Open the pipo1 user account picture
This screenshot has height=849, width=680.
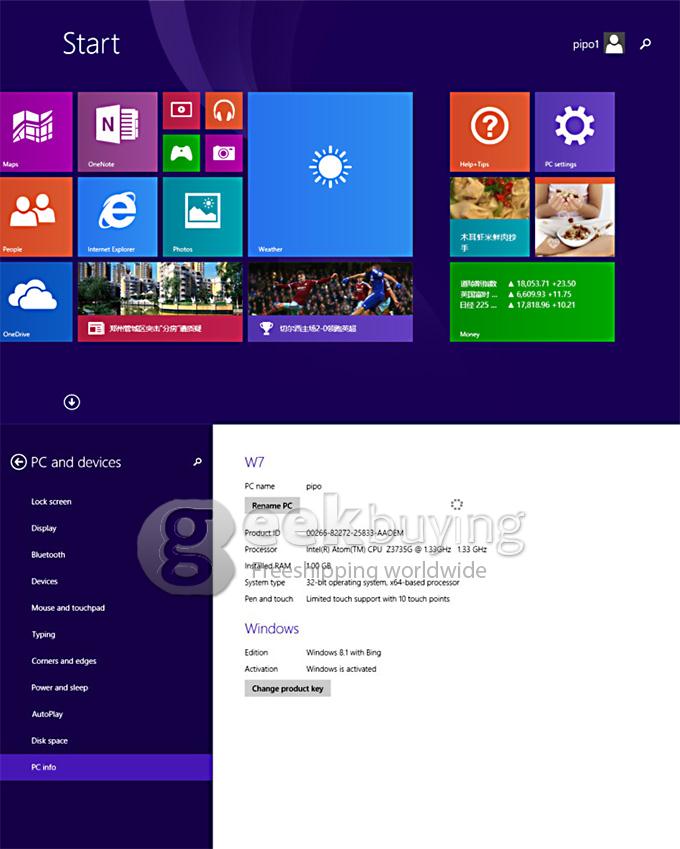[x=614, y=43]
